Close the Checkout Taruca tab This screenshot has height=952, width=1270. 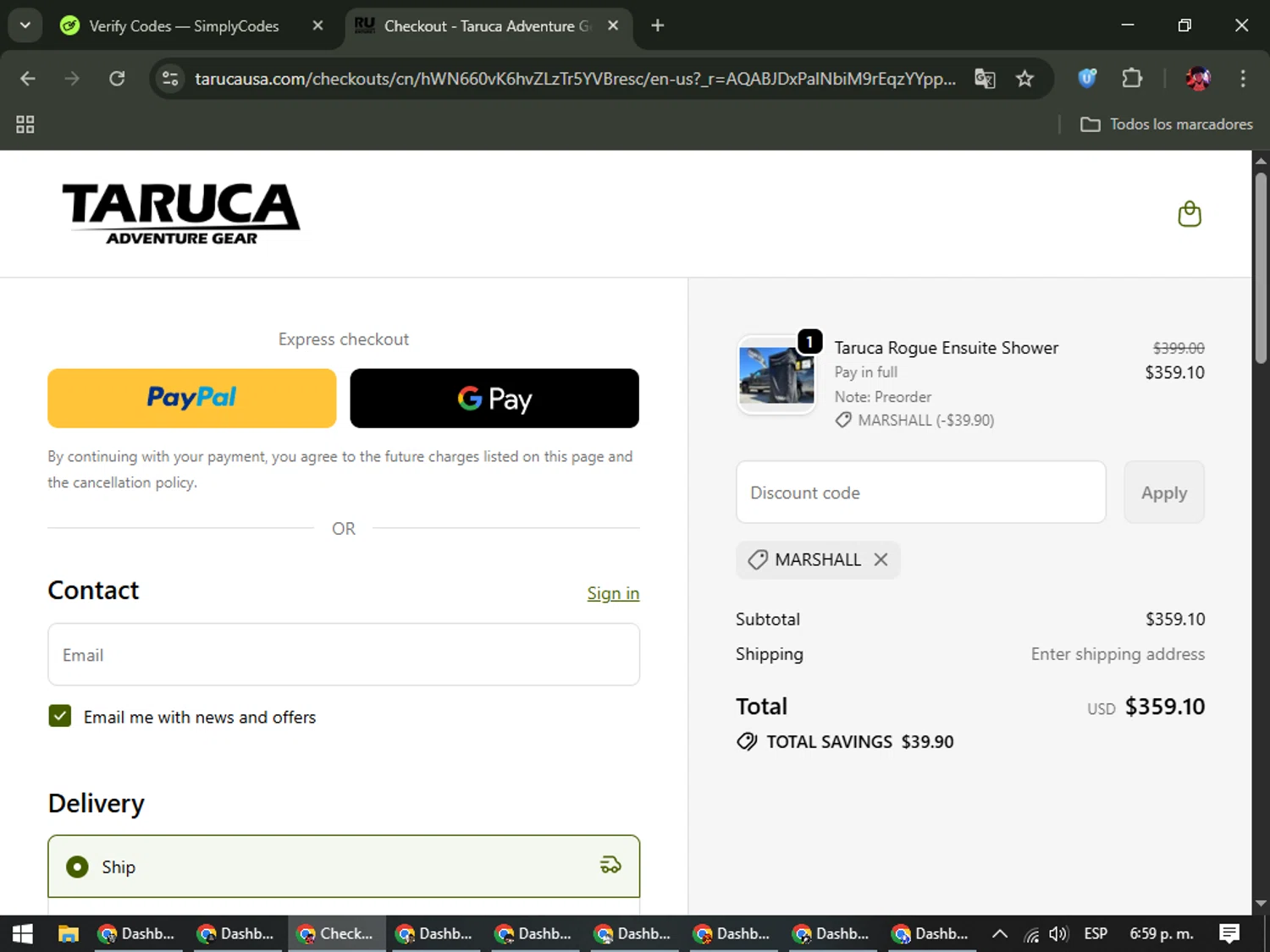click(x=613, y=25)
